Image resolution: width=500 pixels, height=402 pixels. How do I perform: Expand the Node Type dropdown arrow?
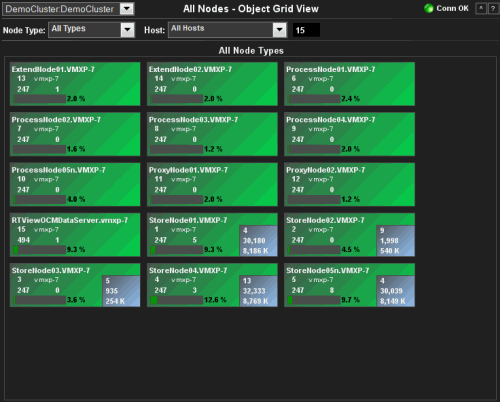click(x=127, y=30)
